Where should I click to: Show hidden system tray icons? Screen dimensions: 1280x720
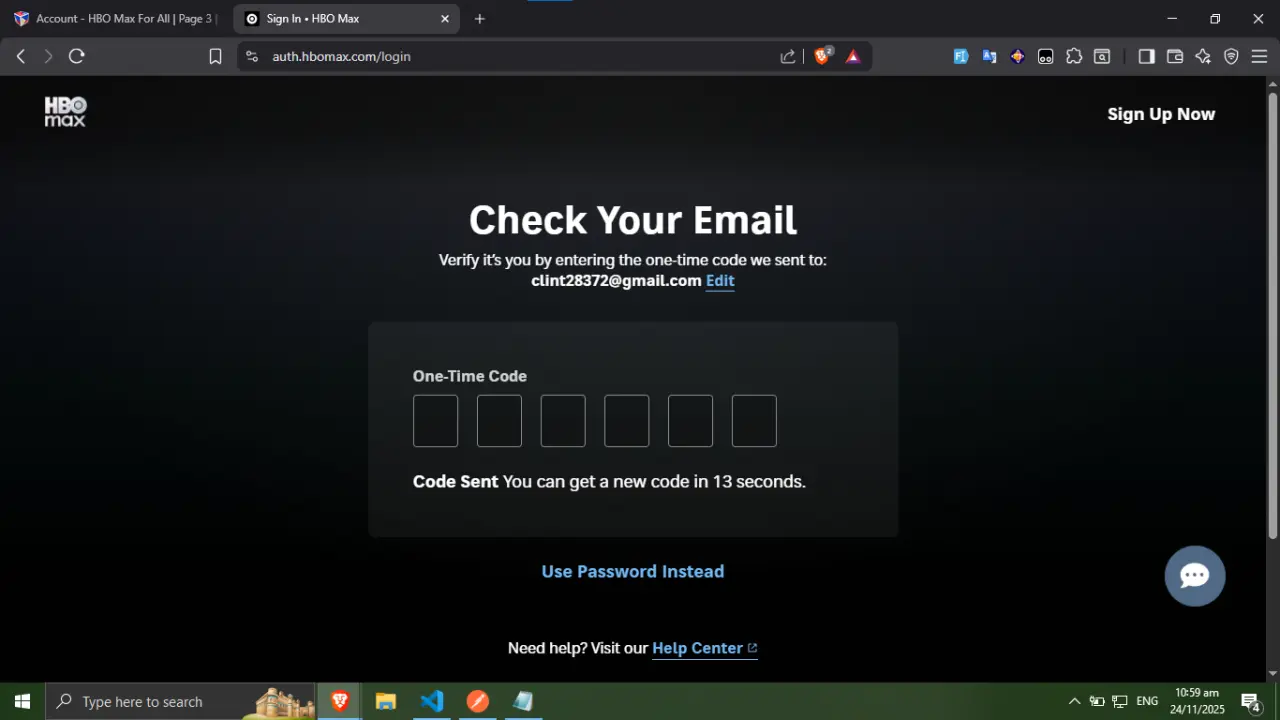[1074, 701]
